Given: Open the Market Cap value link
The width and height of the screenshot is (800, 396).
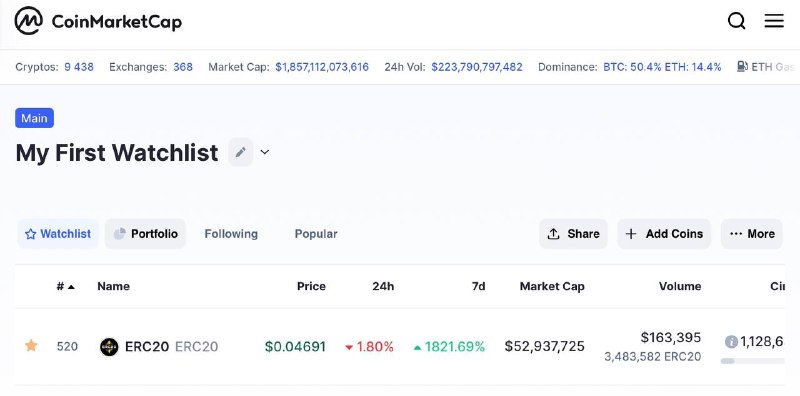Looking at the screenshot, I should pos(544,346).
